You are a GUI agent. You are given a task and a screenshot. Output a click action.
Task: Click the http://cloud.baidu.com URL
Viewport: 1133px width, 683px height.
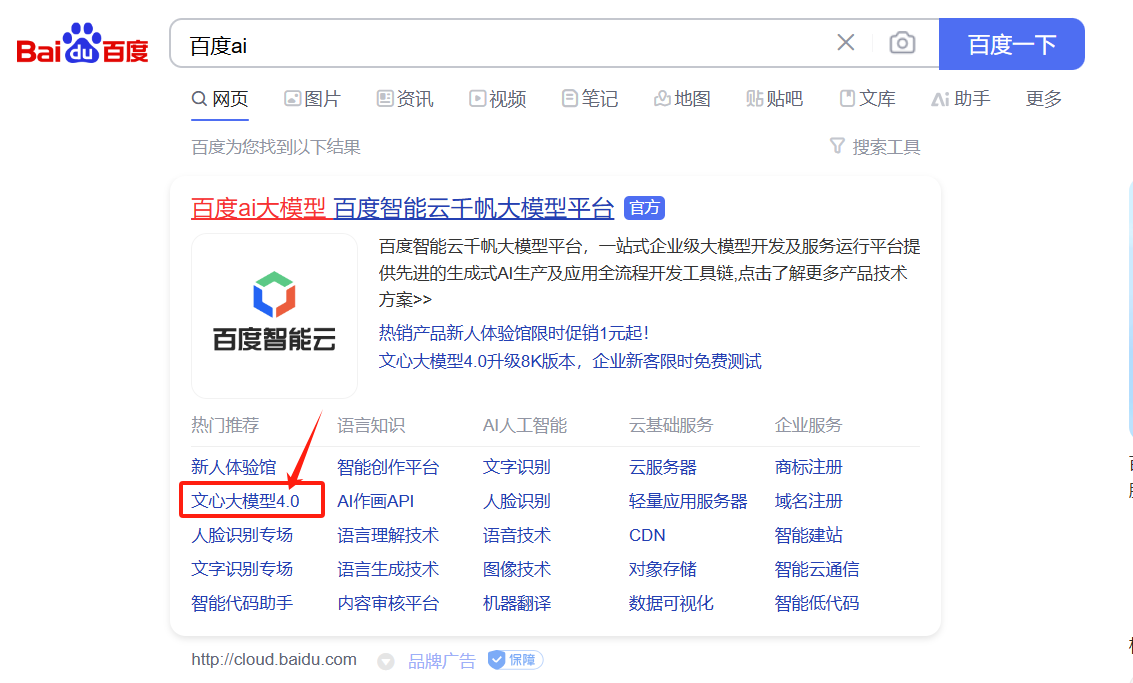tap(274, 660)
